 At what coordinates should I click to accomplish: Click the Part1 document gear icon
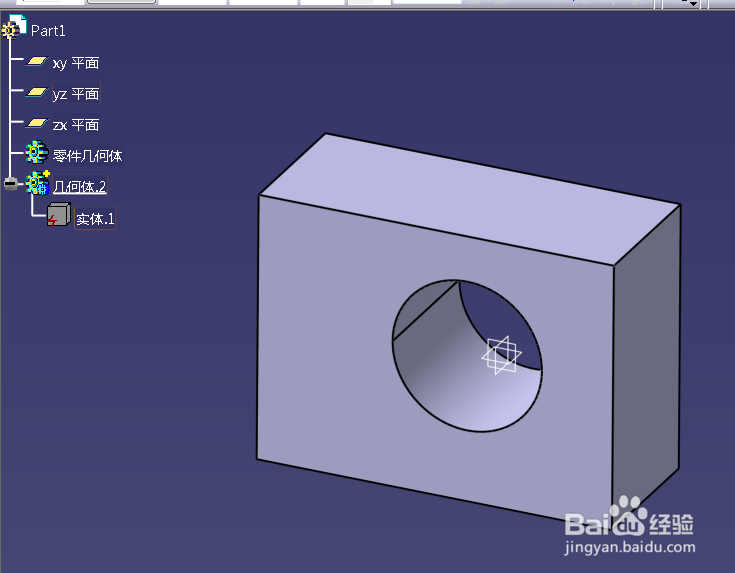tap(14, 26)
